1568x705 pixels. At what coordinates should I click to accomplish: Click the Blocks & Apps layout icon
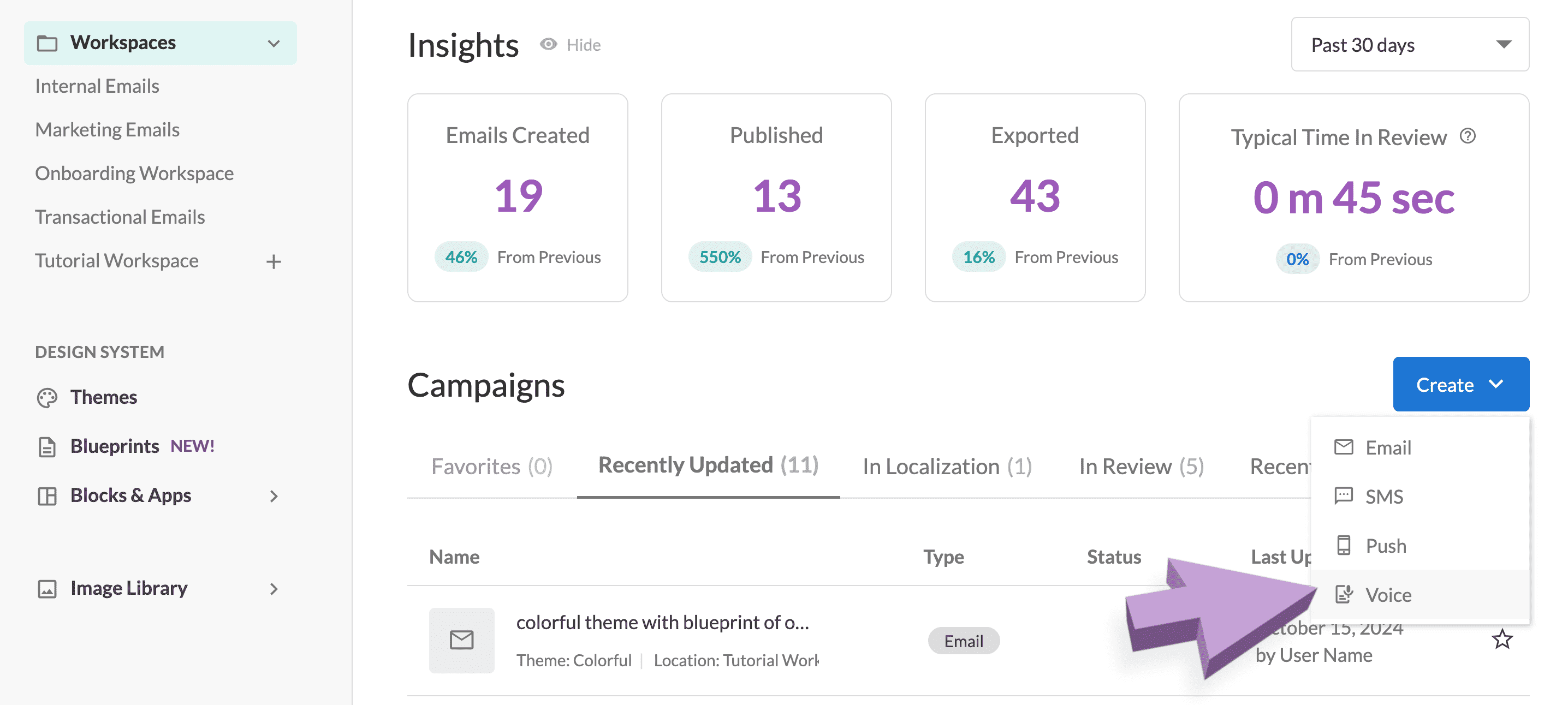coord(47,496)
